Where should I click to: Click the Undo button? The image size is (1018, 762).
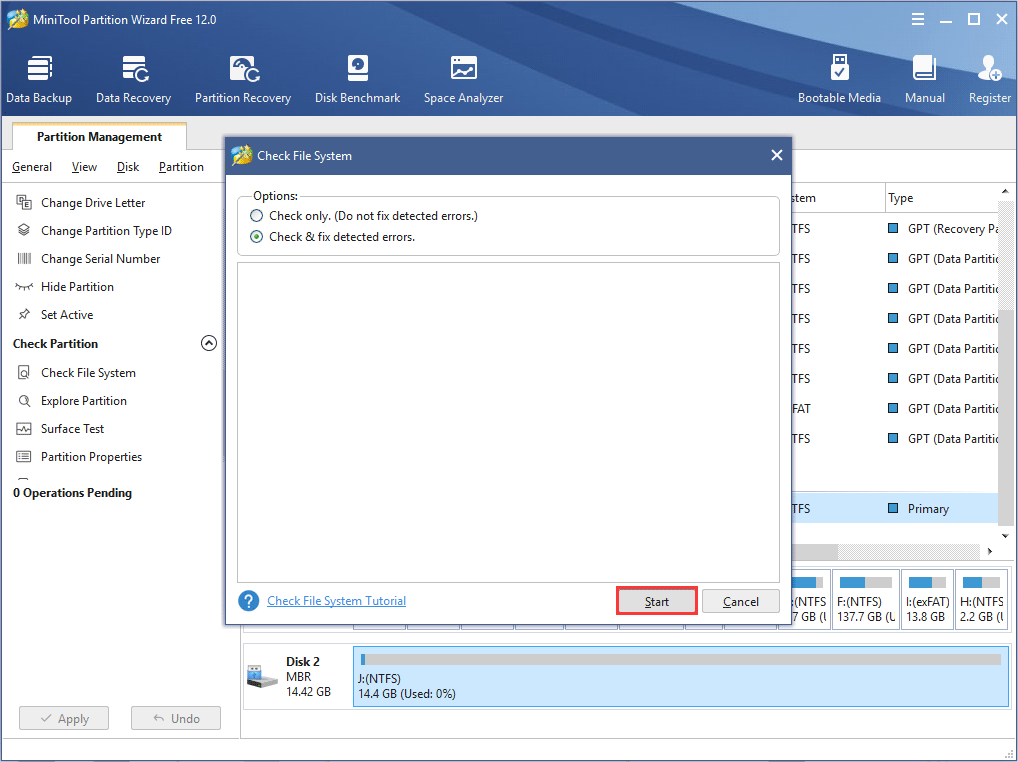[x=176, y=719]
